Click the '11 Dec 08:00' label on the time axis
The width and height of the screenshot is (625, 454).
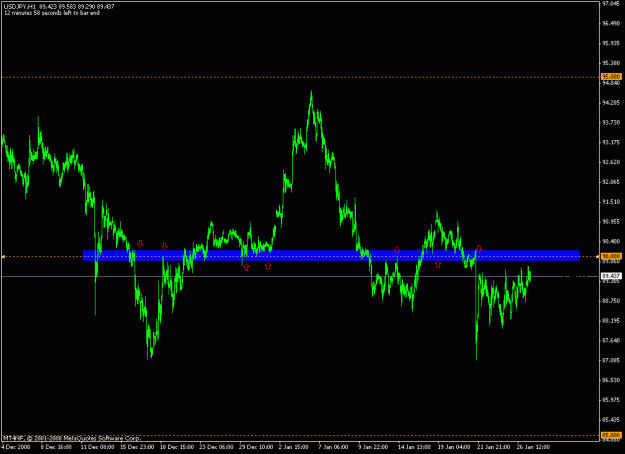[97, 447]
